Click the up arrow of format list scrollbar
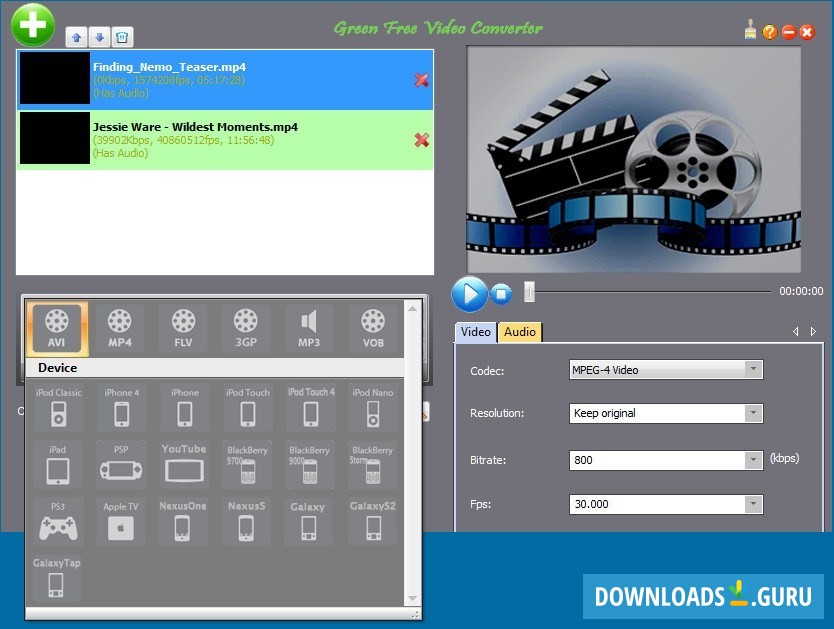834x629 pixels. (x=413, y=308)
